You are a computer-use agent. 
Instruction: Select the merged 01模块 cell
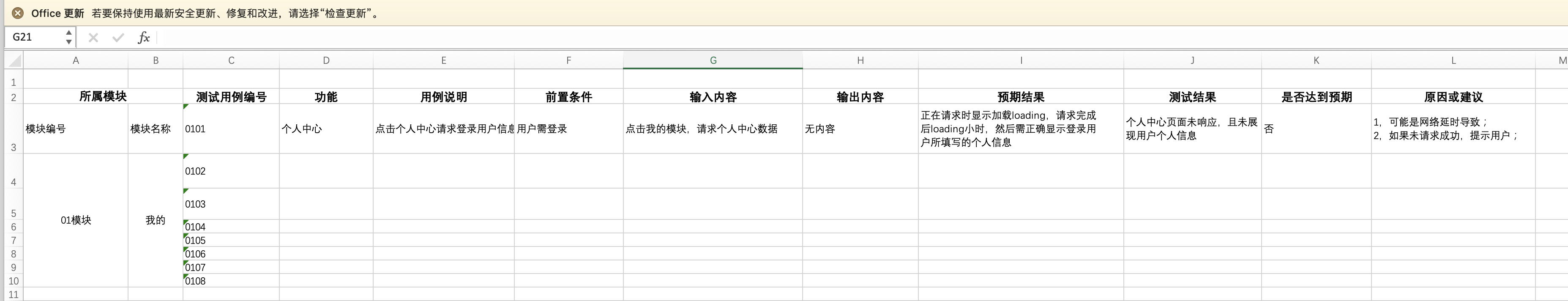click(76, 220)
